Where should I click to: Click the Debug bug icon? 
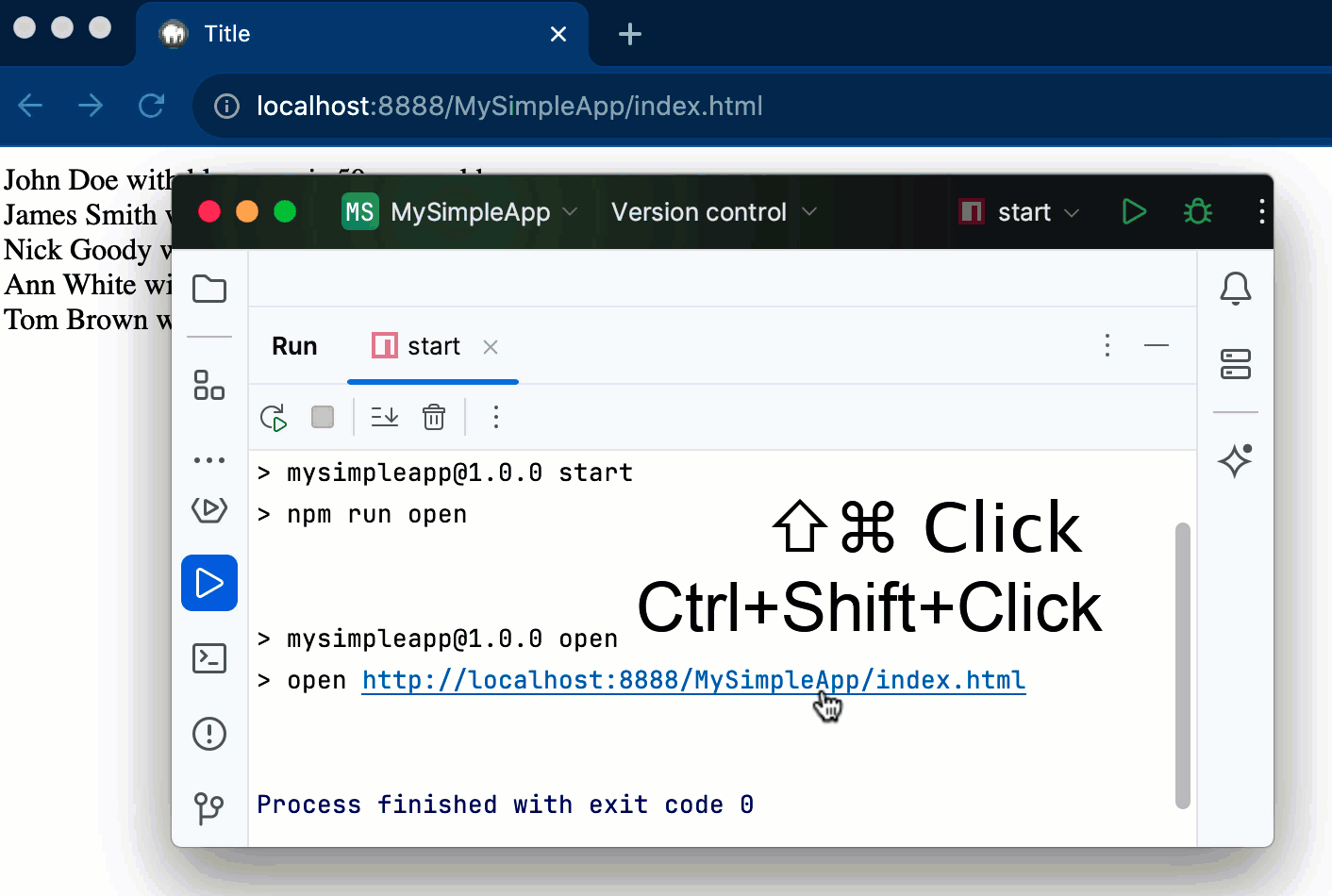pyautogui.click(x=1198, y=212)
